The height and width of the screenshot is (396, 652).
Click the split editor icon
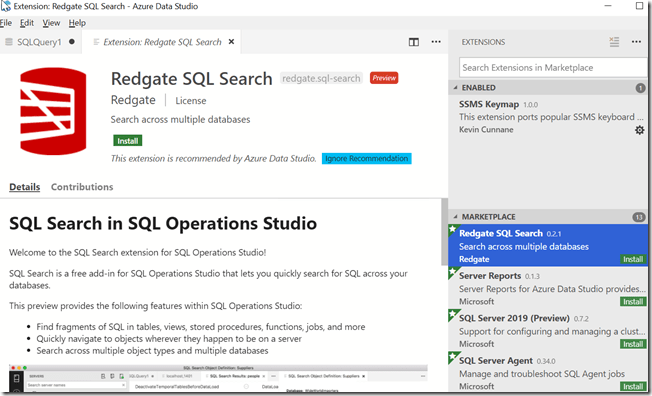click(414, 42)
